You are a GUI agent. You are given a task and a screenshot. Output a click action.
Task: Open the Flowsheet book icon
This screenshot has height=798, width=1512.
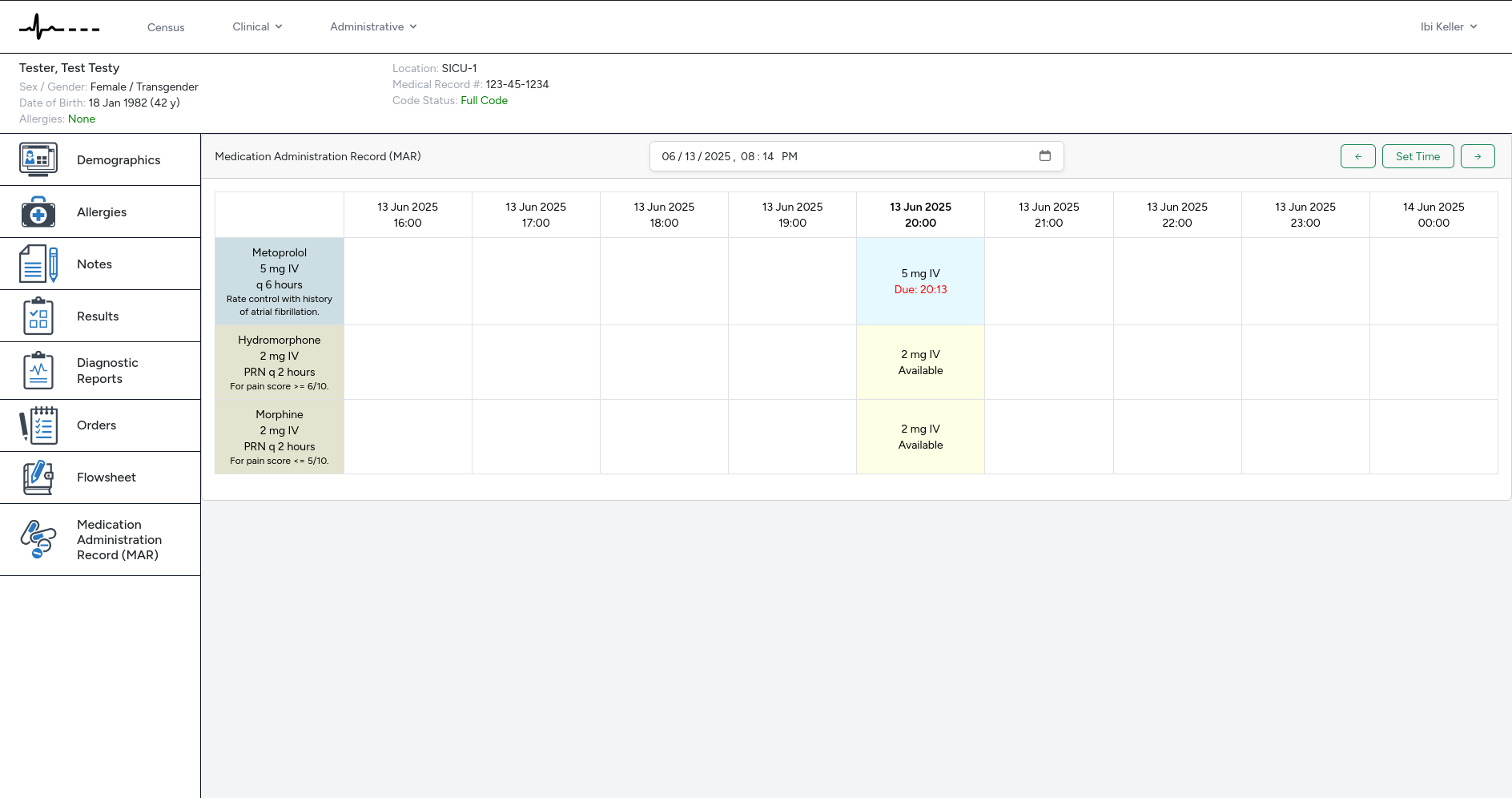(38, 478)
